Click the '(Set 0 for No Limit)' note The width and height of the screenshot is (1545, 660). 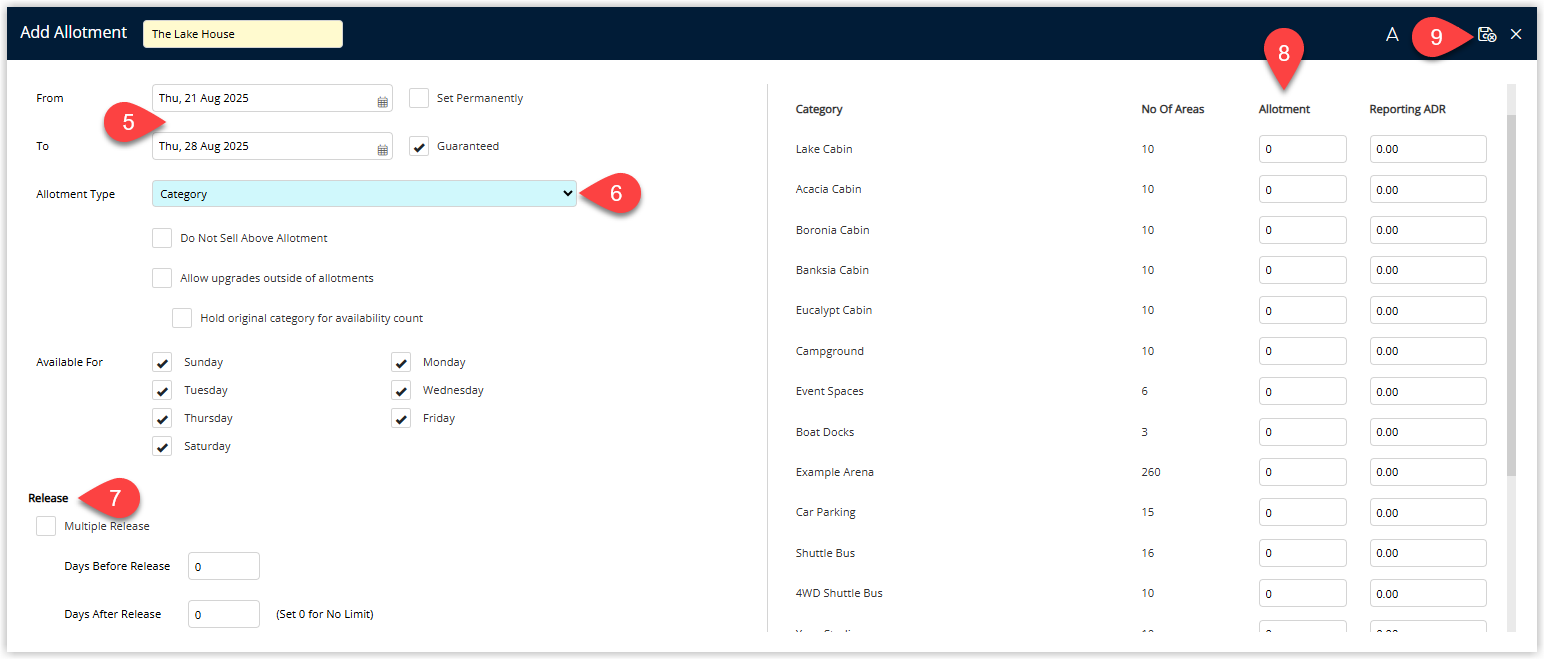click(325, 614)
